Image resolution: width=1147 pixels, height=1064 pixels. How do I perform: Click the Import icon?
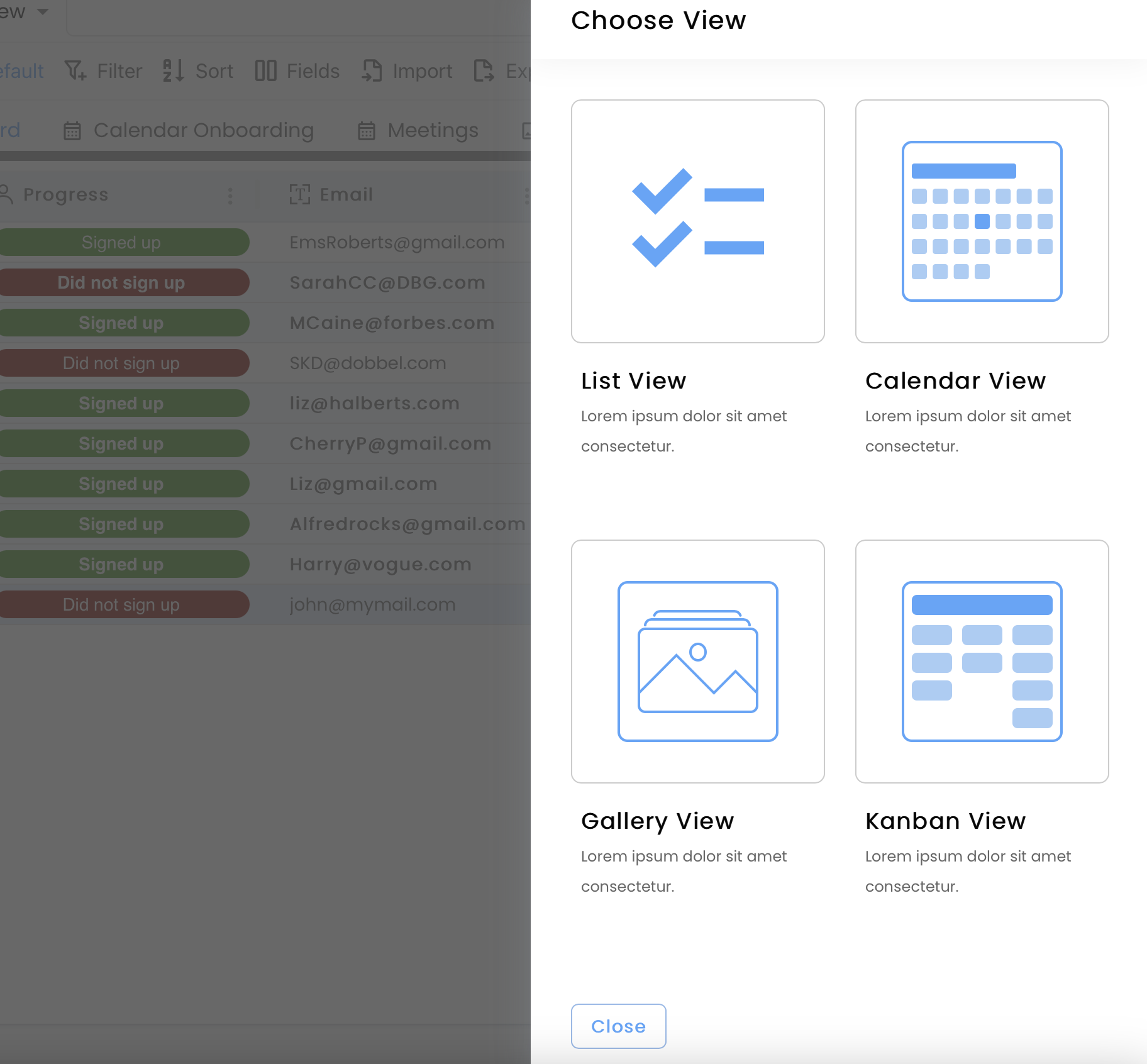click(x=372, y=71)
